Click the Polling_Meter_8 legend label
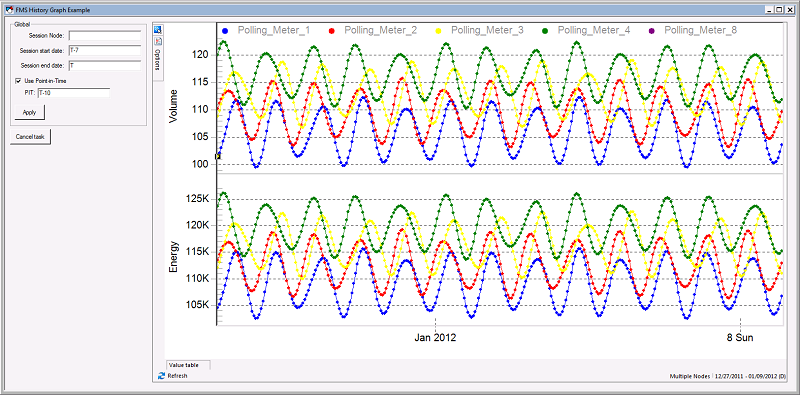Screen dimensions: 800x395 (701, 31)
